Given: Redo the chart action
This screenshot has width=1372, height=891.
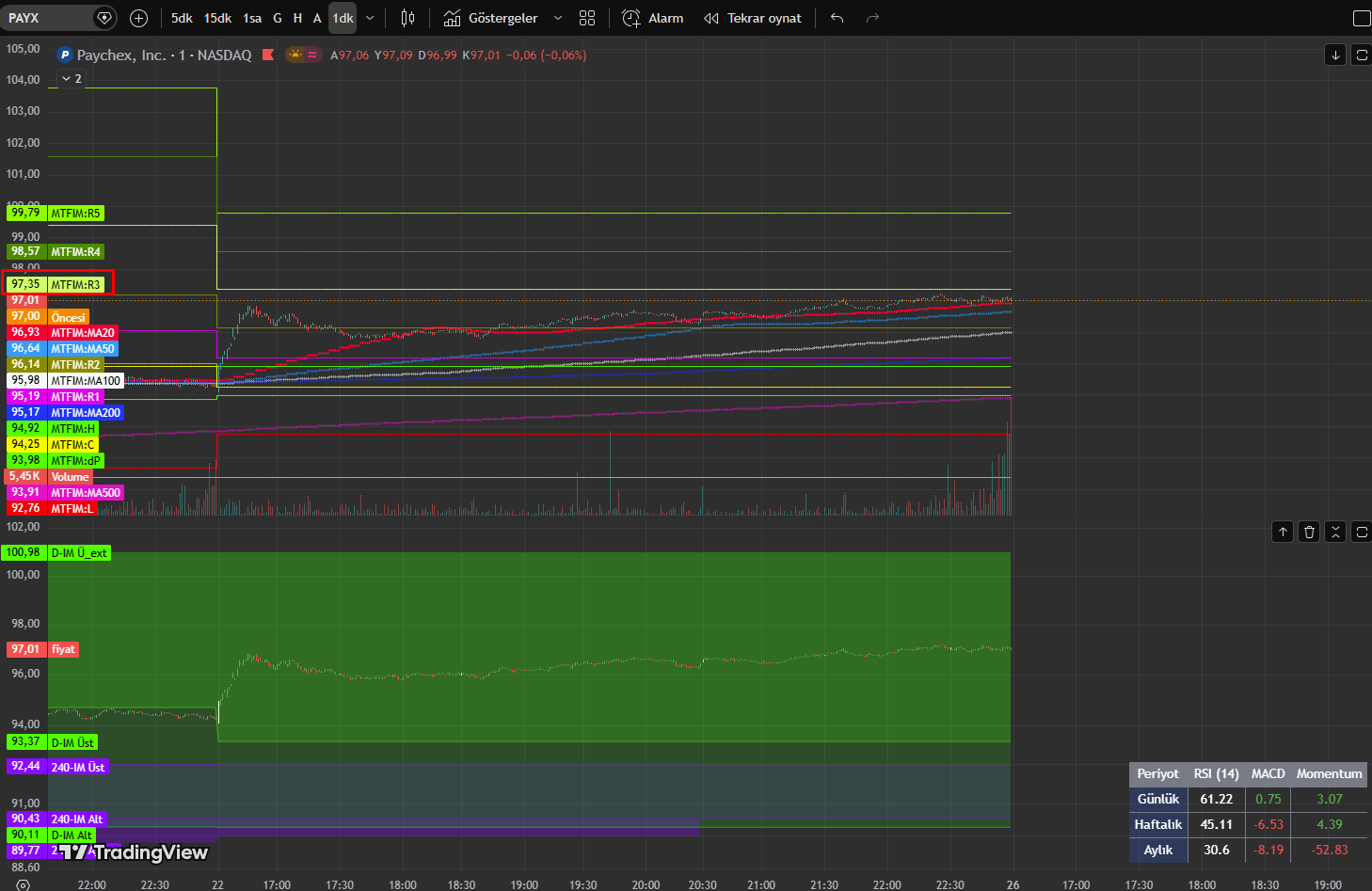Looking at the screenshot, I should (872, 18).
